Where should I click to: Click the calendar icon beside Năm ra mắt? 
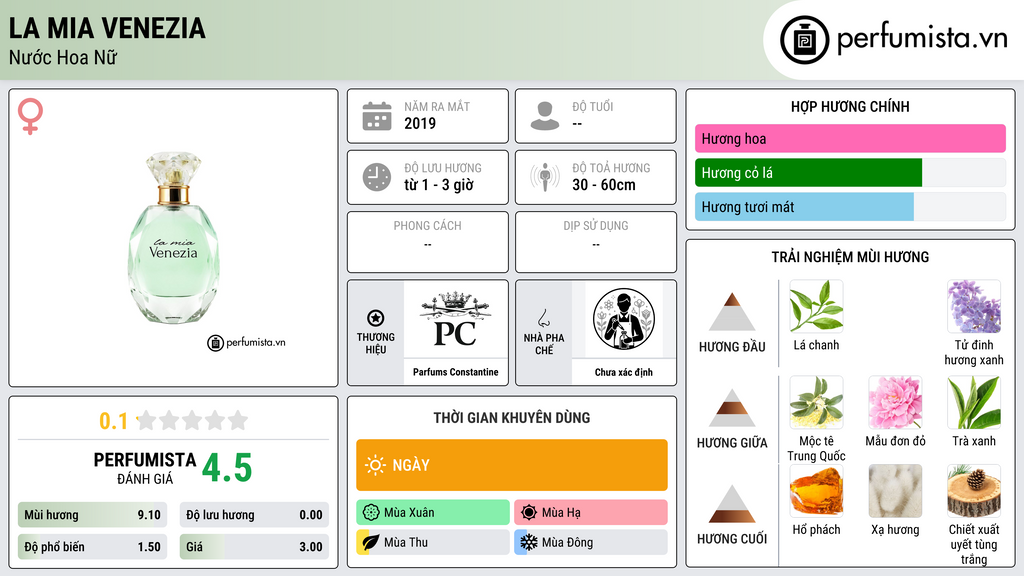377,116
